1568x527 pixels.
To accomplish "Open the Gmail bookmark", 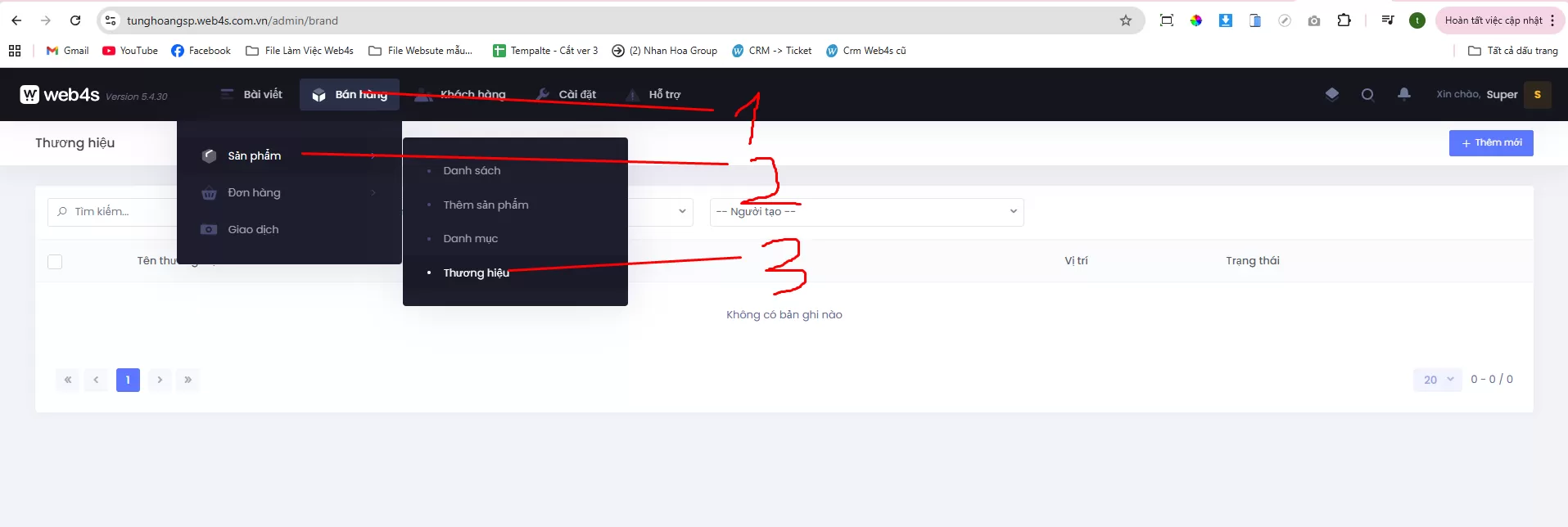I will coord(68,51).
